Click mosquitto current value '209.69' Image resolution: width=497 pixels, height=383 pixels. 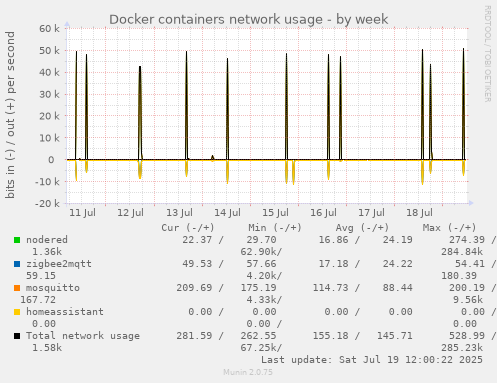[194, 288]
